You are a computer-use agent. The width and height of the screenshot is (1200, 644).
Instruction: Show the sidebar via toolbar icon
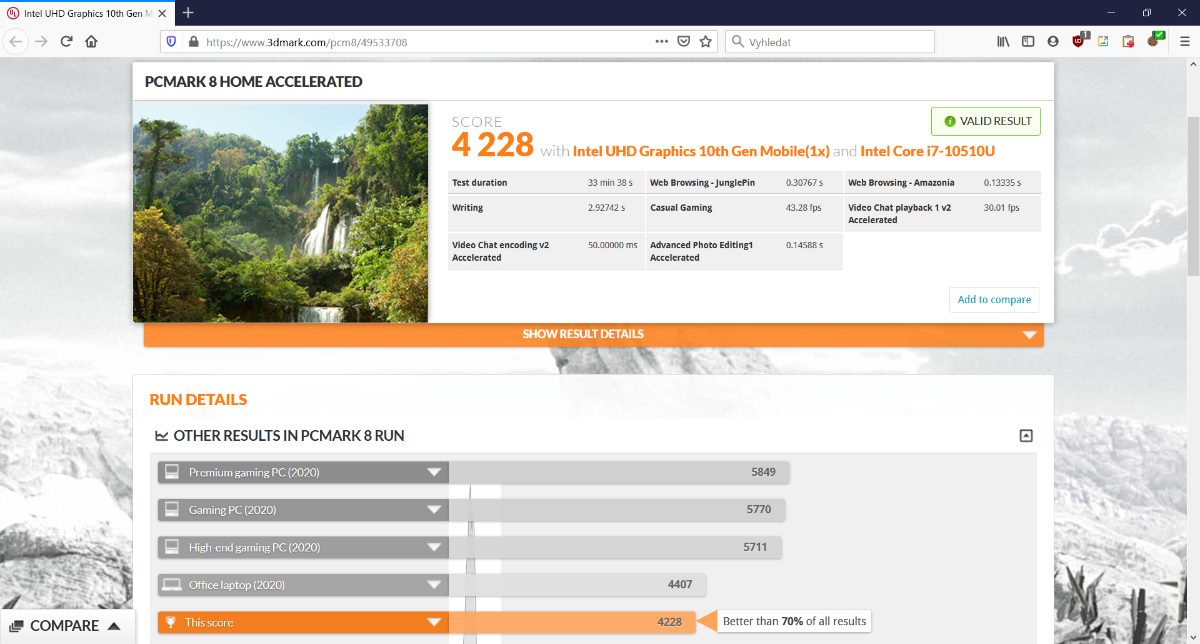pyautogui.click(x=1028, y=42)
